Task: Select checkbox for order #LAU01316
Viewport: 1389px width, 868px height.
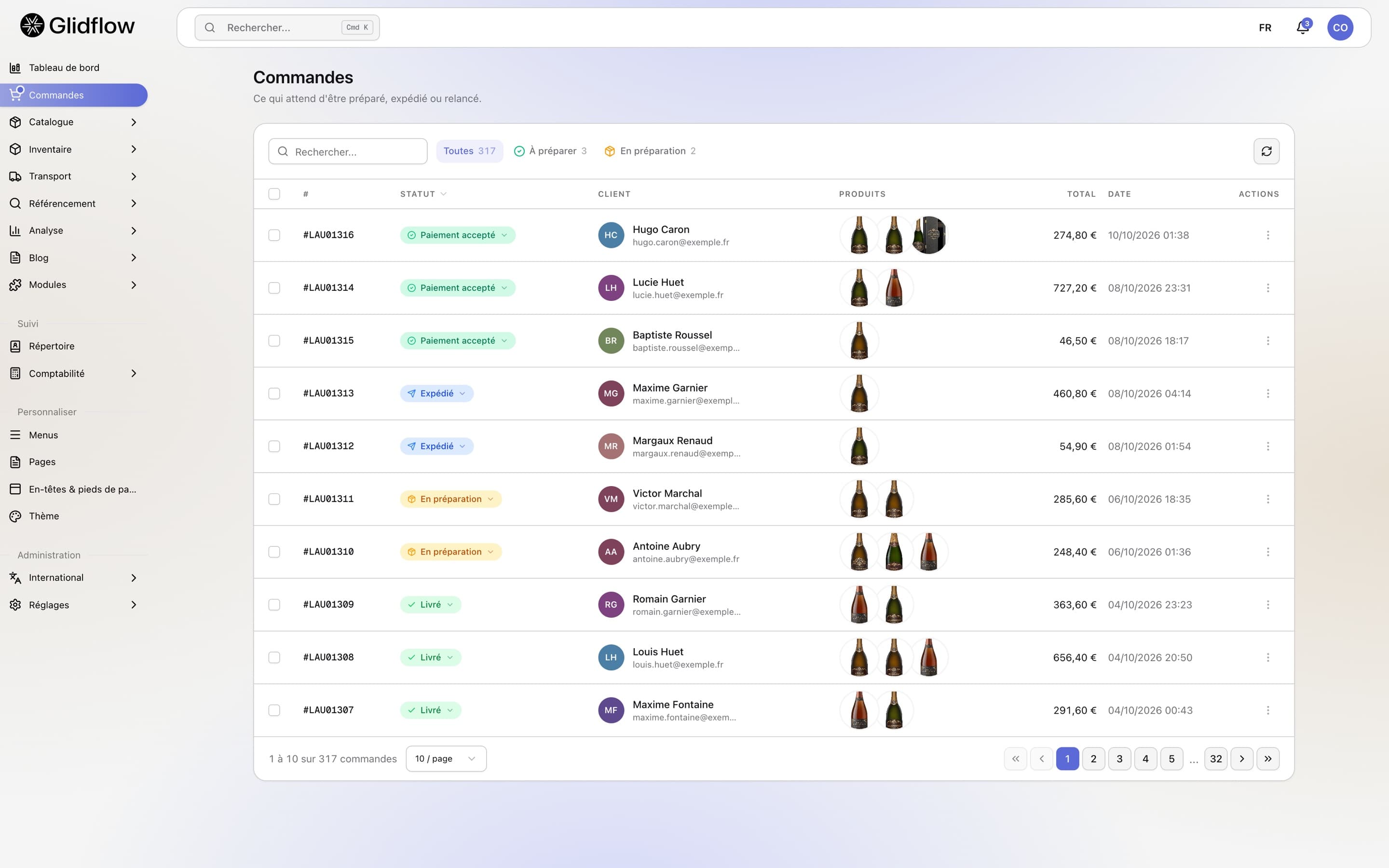Action: [274, 235]
